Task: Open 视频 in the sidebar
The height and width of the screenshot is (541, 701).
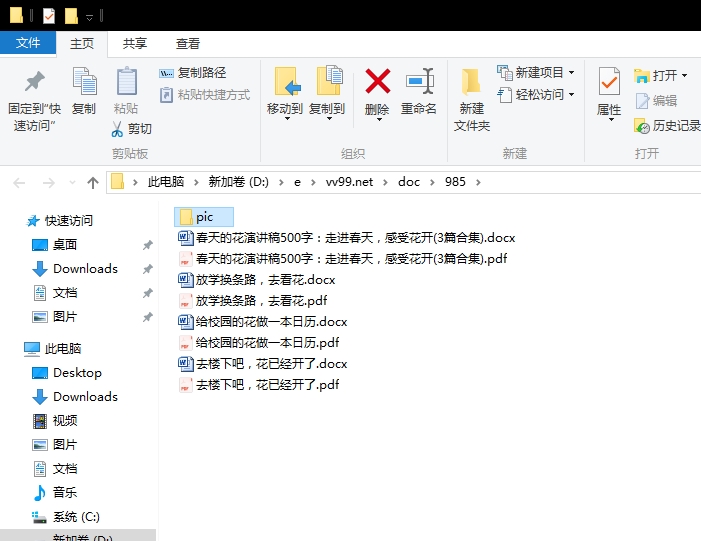Action: pos(55,421)
